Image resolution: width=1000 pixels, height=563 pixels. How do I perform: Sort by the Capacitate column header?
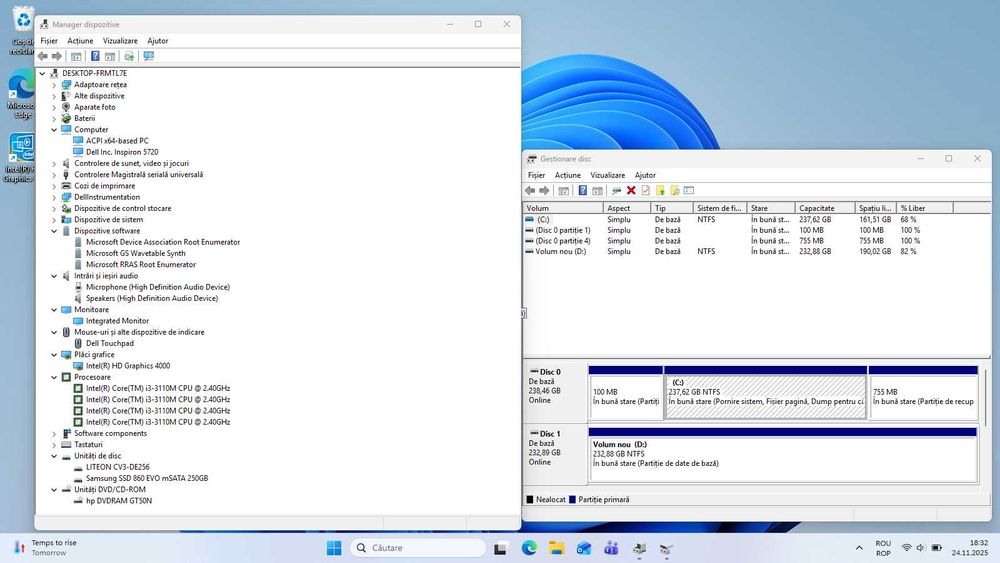pos(825,208)
